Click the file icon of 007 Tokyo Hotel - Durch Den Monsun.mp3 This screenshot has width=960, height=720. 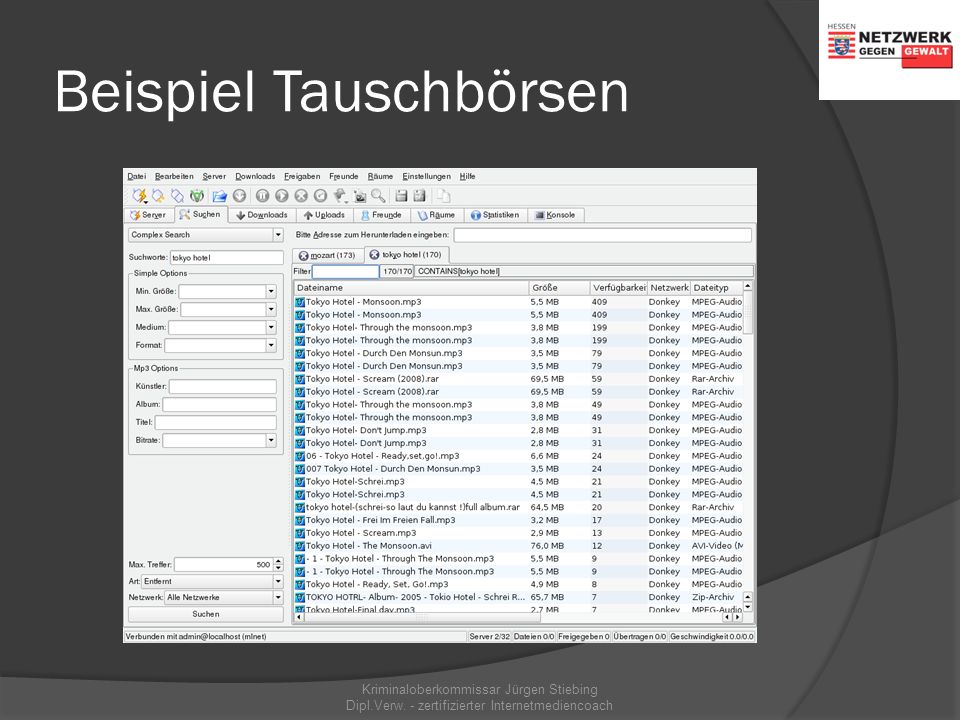tap(300, 469)
